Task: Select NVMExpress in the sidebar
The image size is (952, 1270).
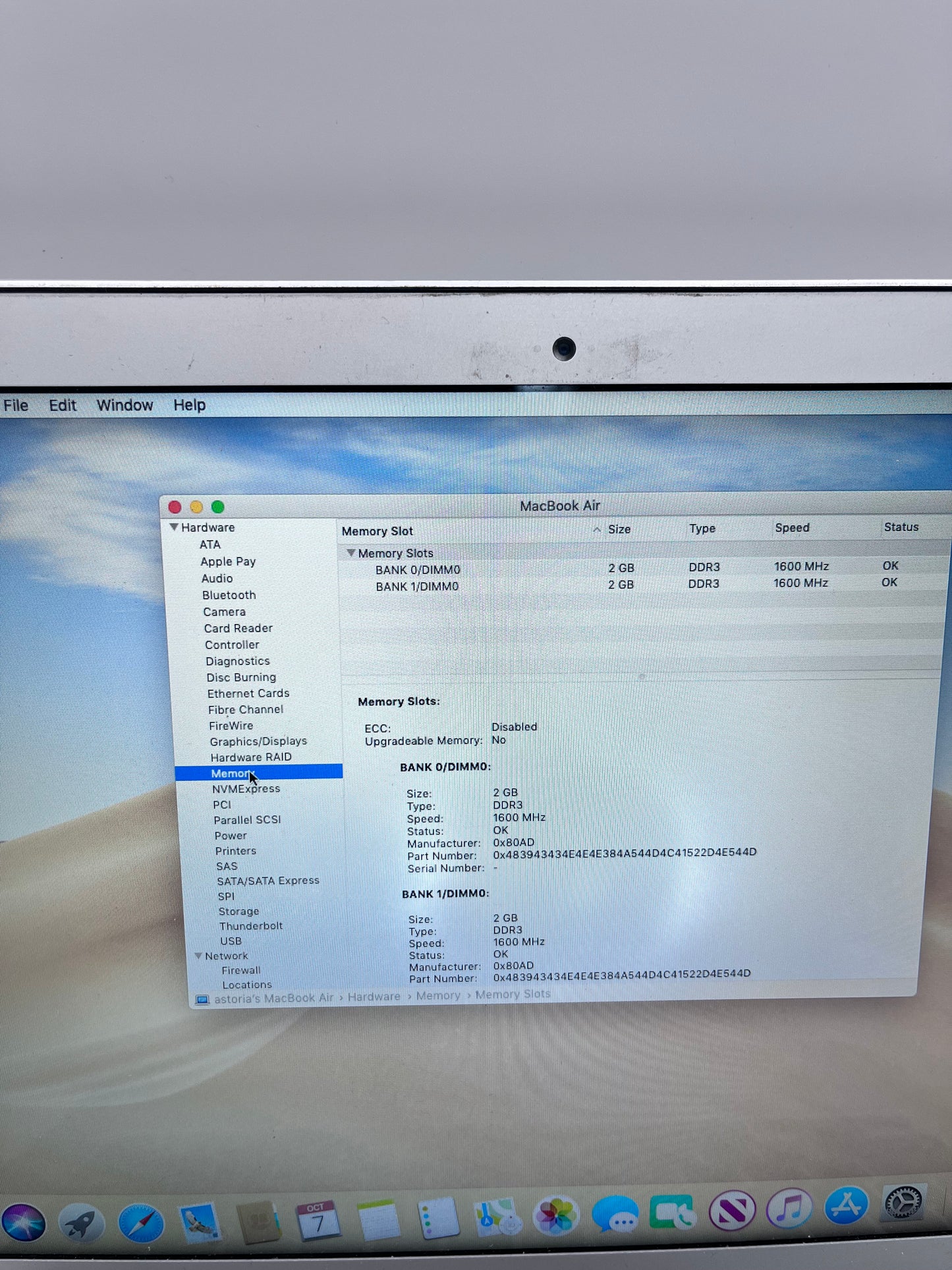Action: click(246, 789)
